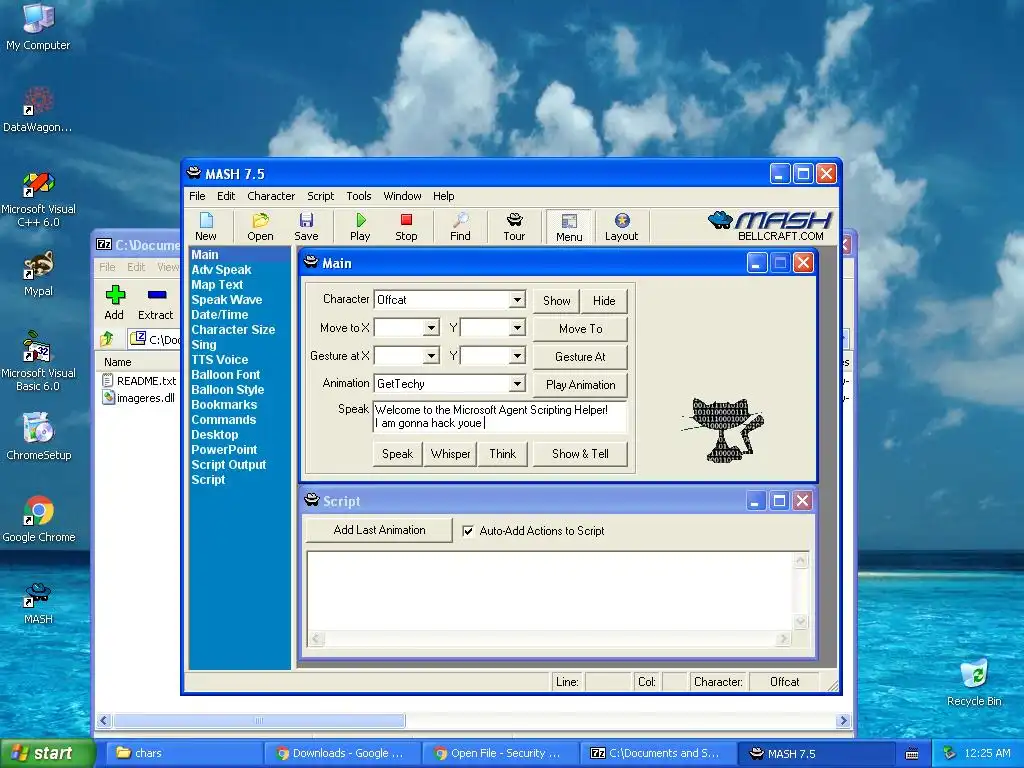This screenshot has width=1024, height=768.
Task: Expand the Move to X dropdown
Action: [431, 328]
